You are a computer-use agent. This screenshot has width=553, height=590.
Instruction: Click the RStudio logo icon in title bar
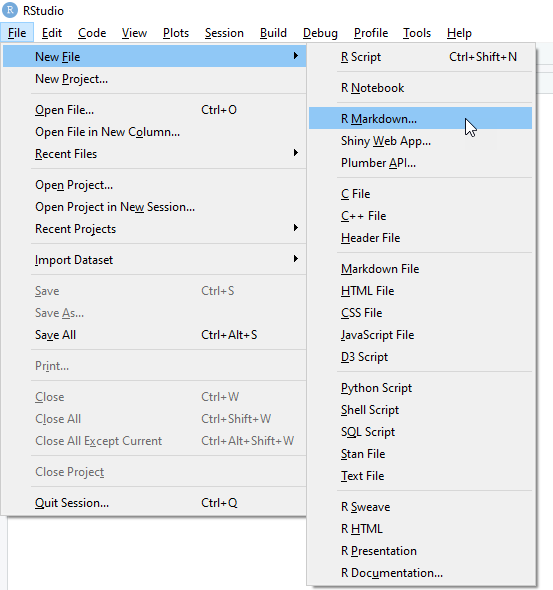[x=10, y=10]
